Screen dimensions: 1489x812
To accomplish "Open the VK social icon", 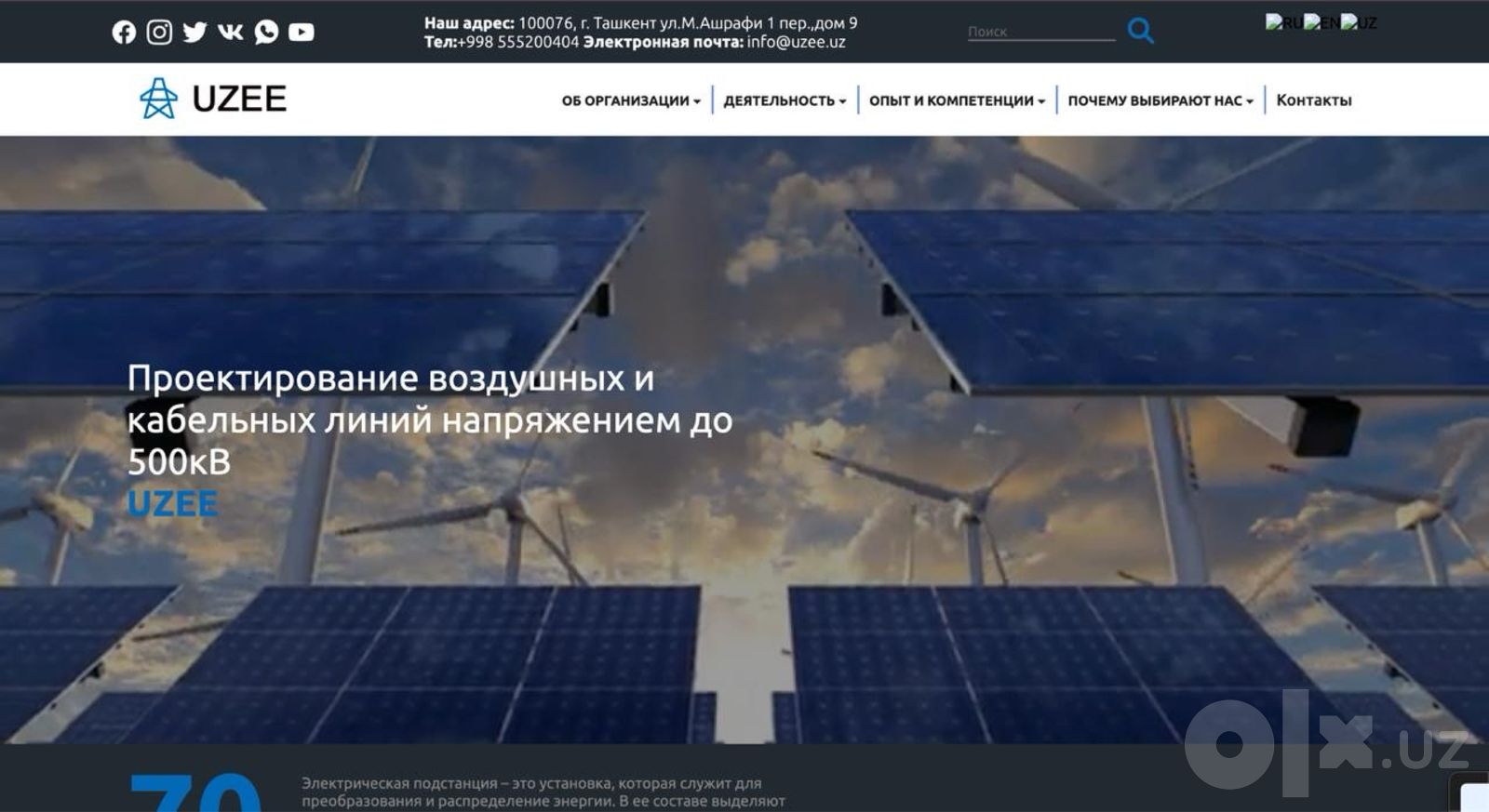I will tap(230, 32).
